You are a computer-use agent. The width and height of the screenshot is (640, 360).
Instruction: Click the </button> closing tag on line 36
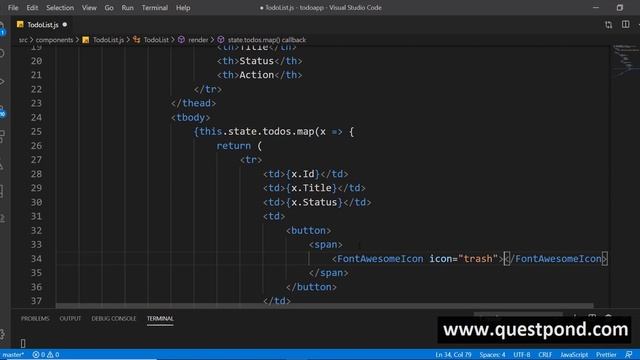(311, 287)
